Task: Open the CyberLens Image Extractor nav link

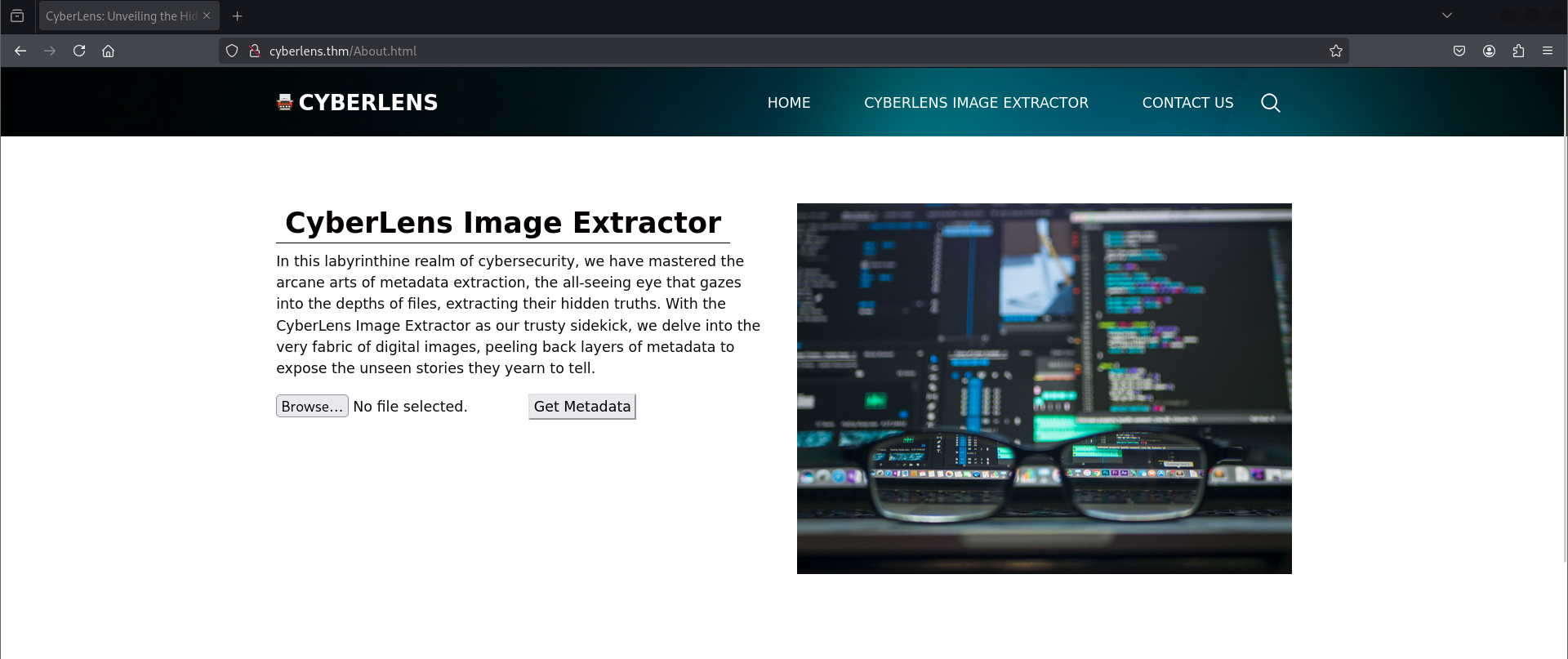Action: coord(976,103)
